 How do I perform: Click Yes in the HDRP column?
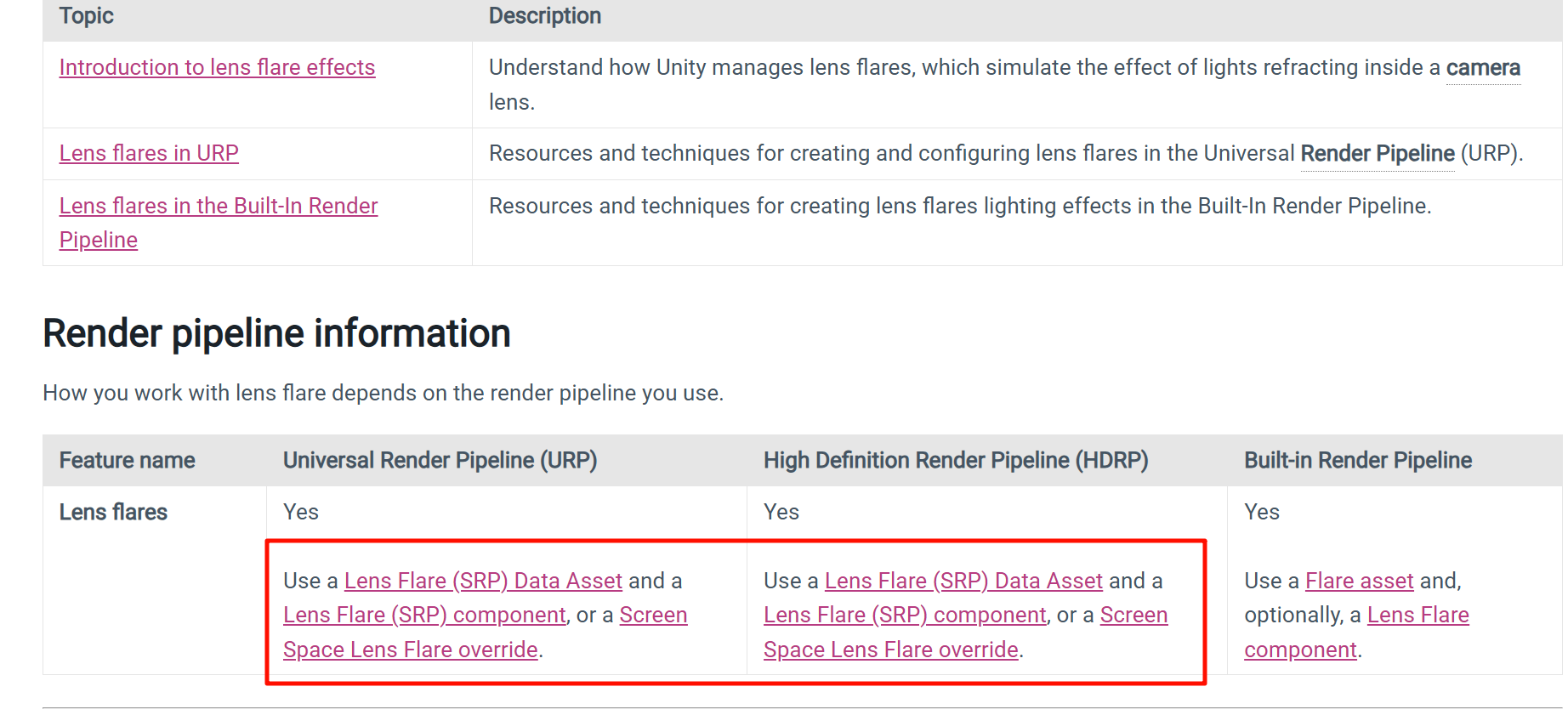pyautogui.click(x=781, y=512)
